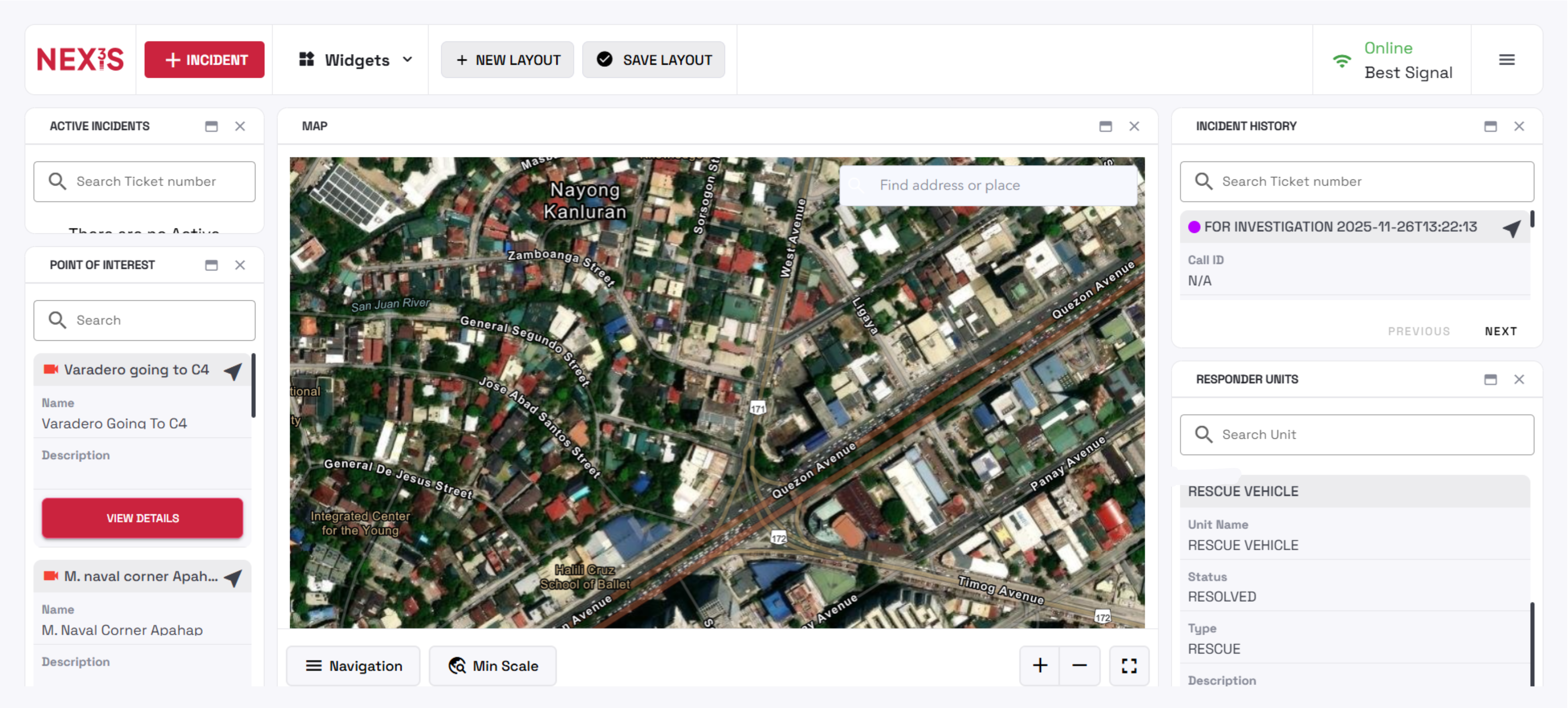The image size is (1568, 708).
Task: Enter fullscreen mode for the map
Action: tap(1128, 665)
